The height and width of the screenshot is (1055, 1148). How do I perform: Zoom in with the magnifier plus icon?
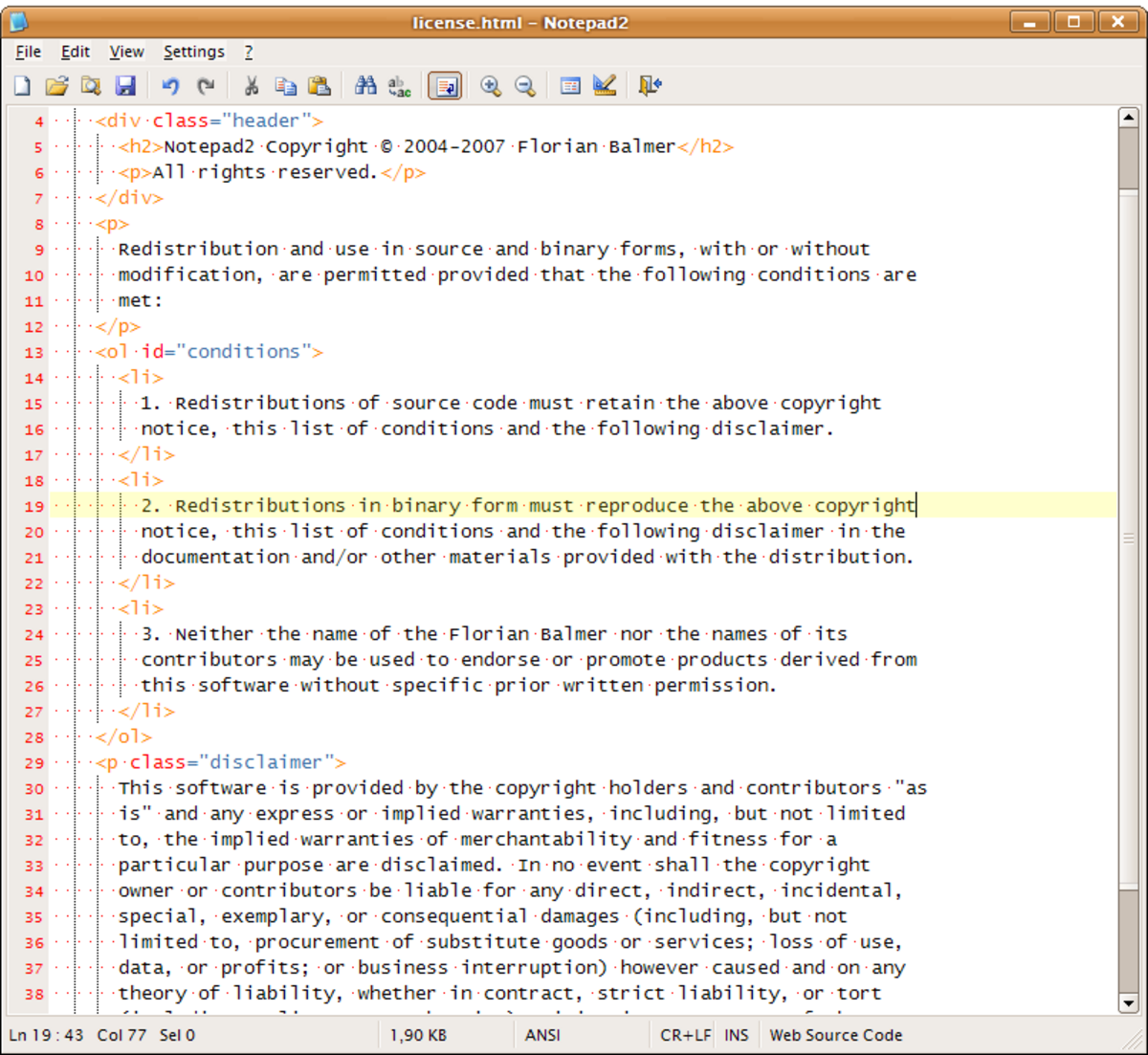pyautogui.click(x=491, y=86)
